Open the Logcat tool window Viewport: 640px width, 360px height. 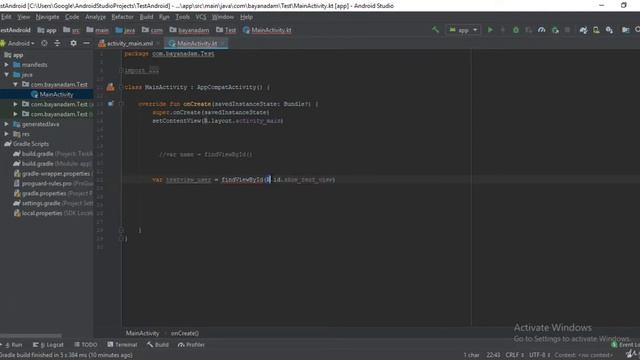[x=48, y=345]
